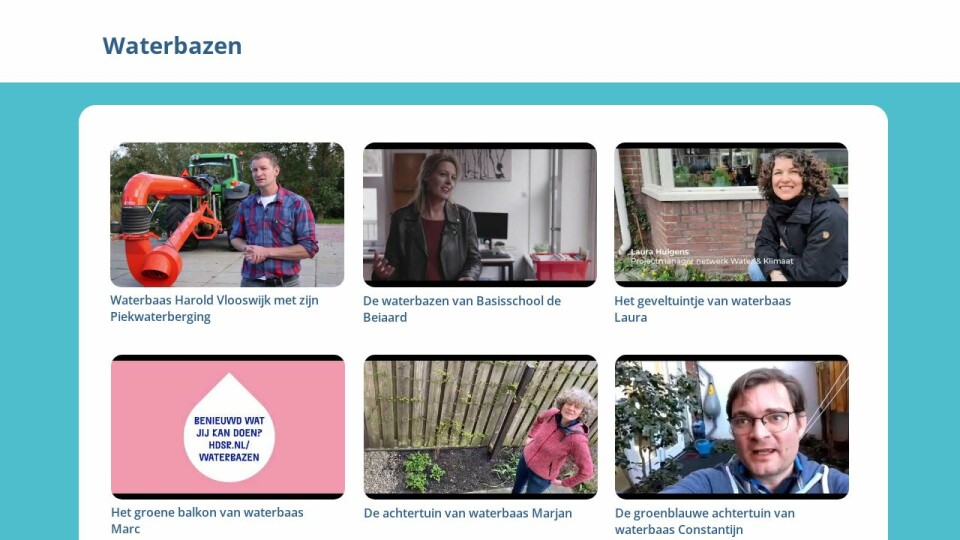Open the Basisschool de Beiaard video thumbnail
Screen dimensions: 960x540
coord(479,214)
